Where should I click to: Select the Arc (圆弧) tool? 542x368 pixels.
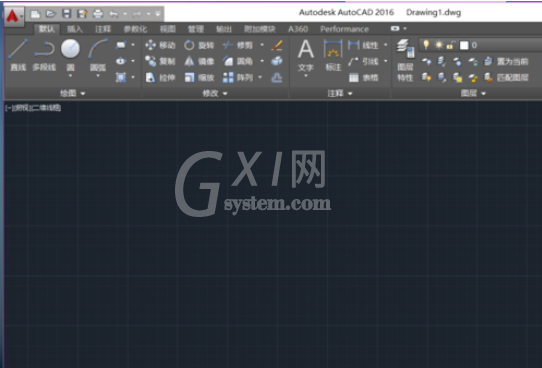coord(98,55)
